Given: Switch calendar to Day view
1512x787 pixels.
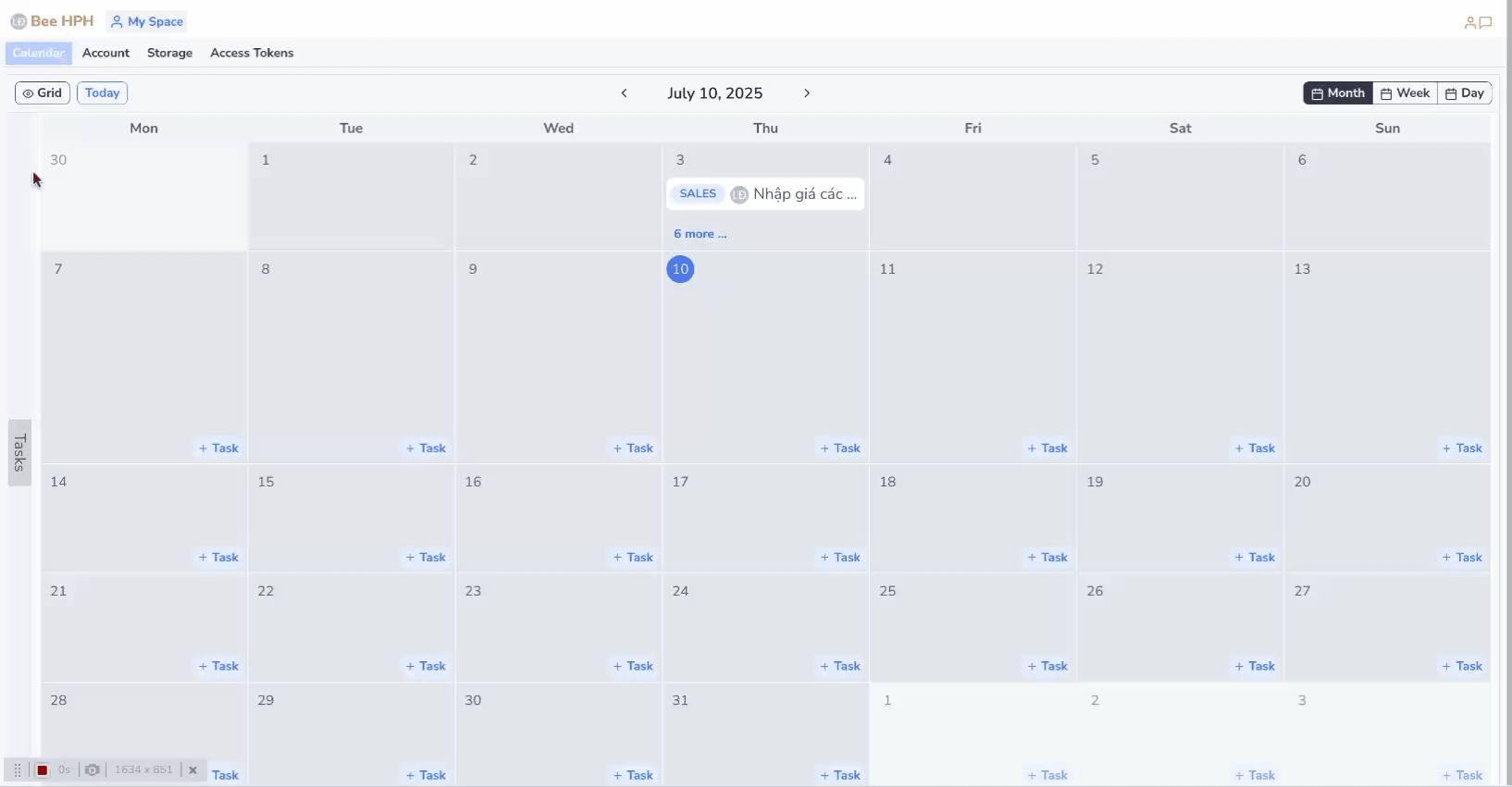Looking at the screenshot, I should point(1464,93).
